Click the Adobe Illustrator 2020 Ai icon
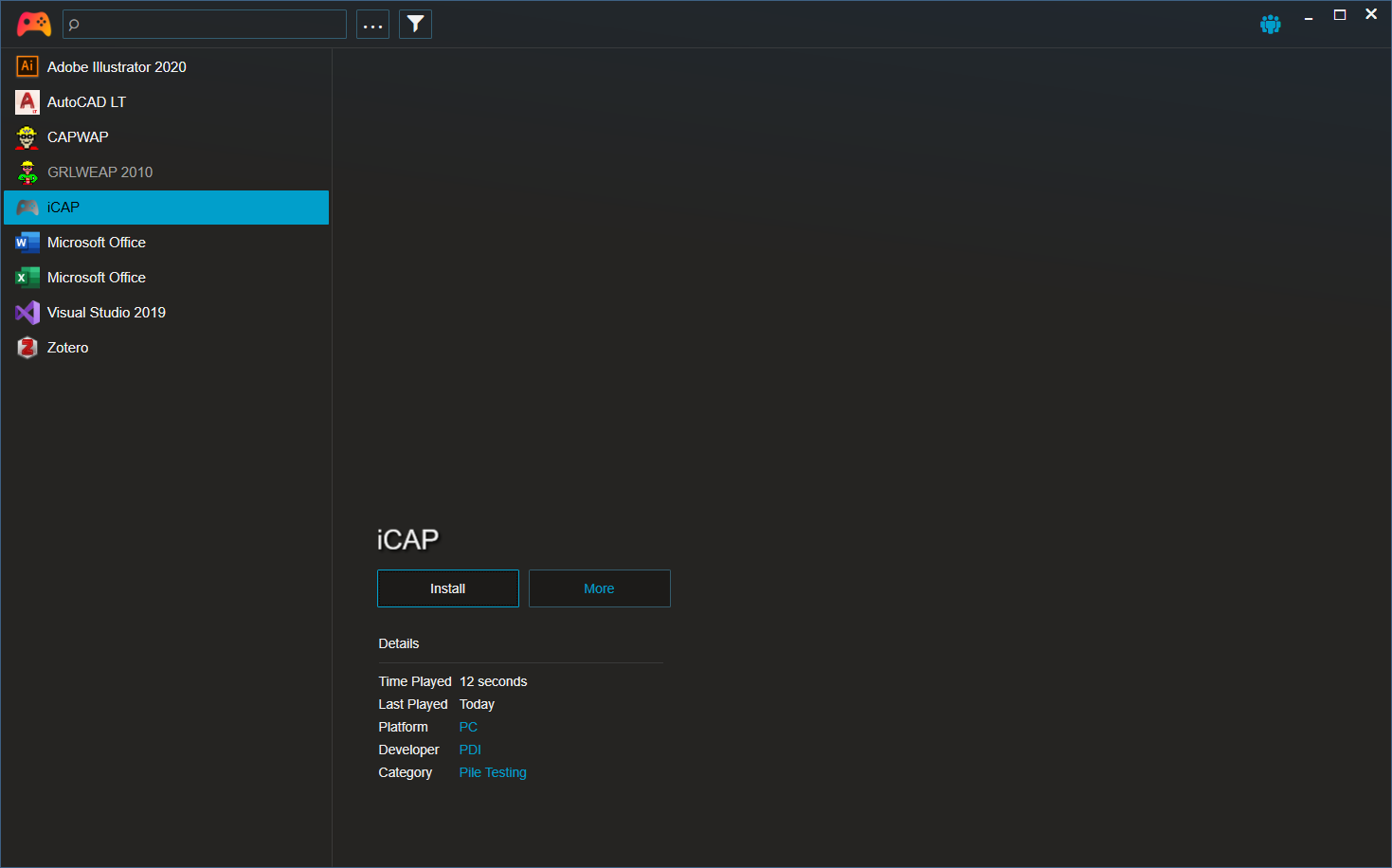Viewport: 1392px width, 868px height. click(x=27, y=66)
